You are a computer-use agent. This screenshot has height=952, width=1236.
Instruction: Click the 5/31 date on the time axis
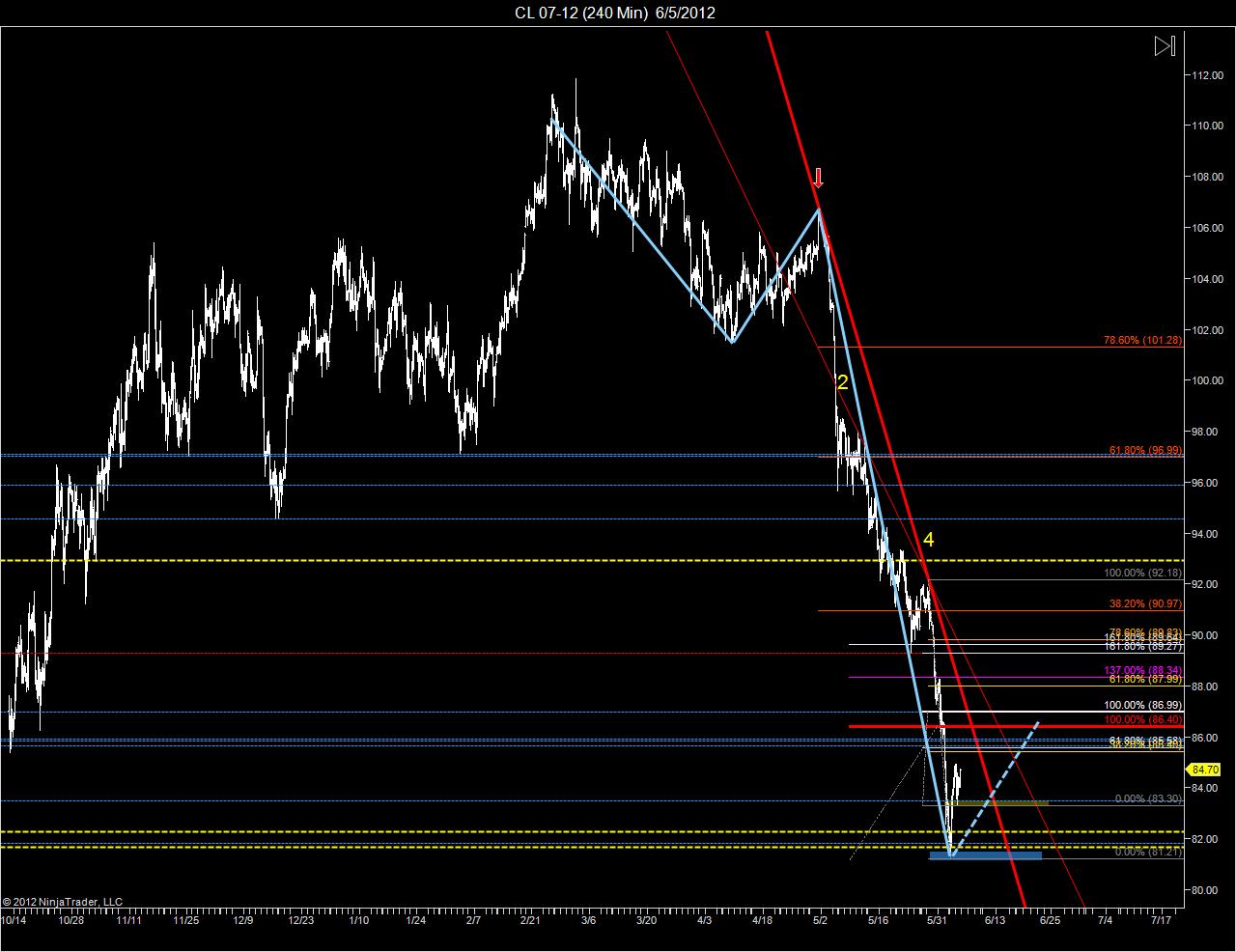(x=936, y=920)
